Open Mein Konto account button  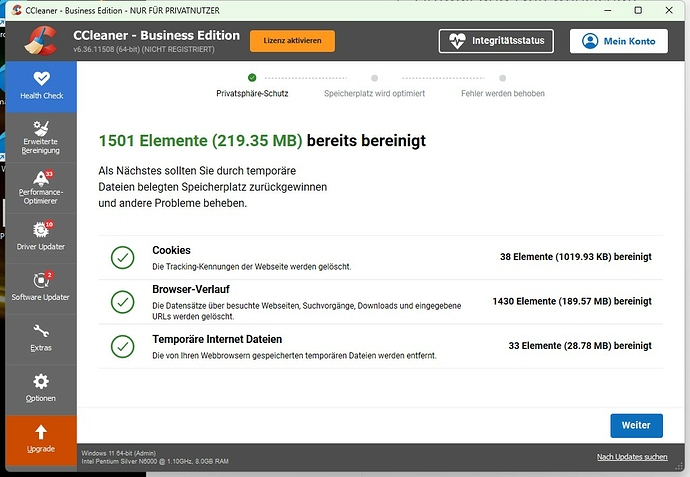coord(618,41)
